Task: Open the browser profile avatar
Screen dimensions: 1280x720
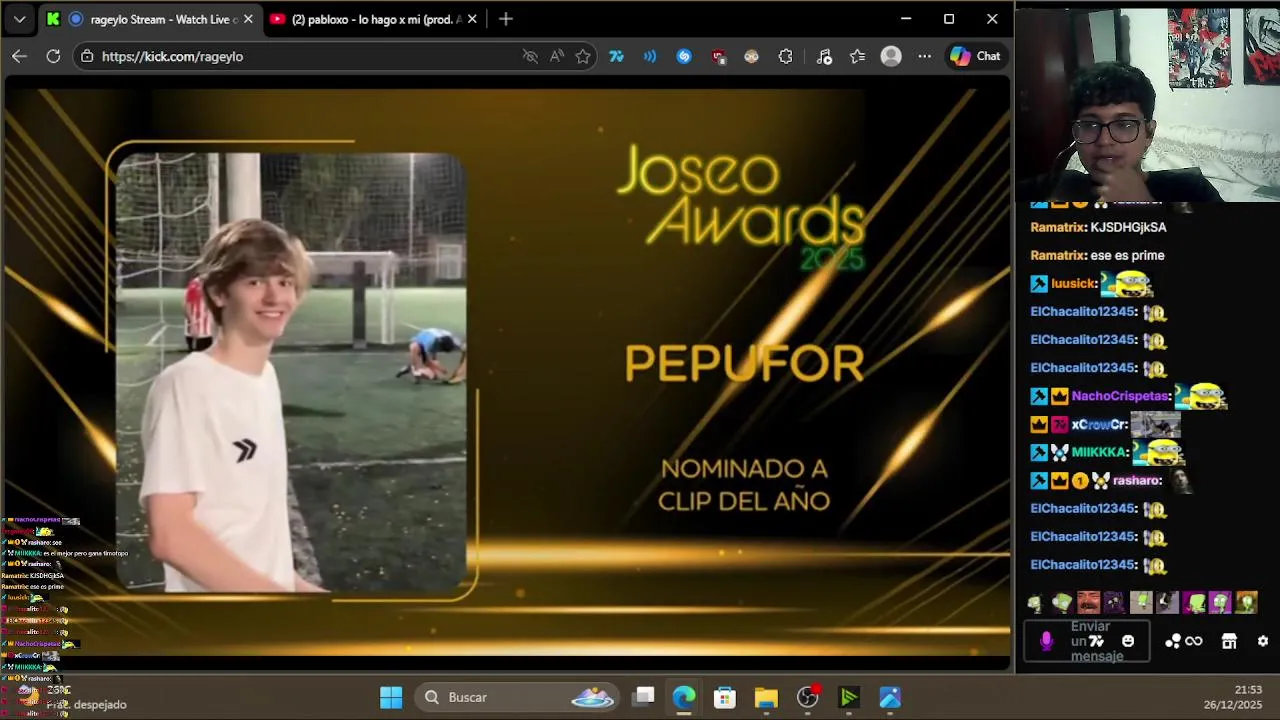Action: point(891,56)
